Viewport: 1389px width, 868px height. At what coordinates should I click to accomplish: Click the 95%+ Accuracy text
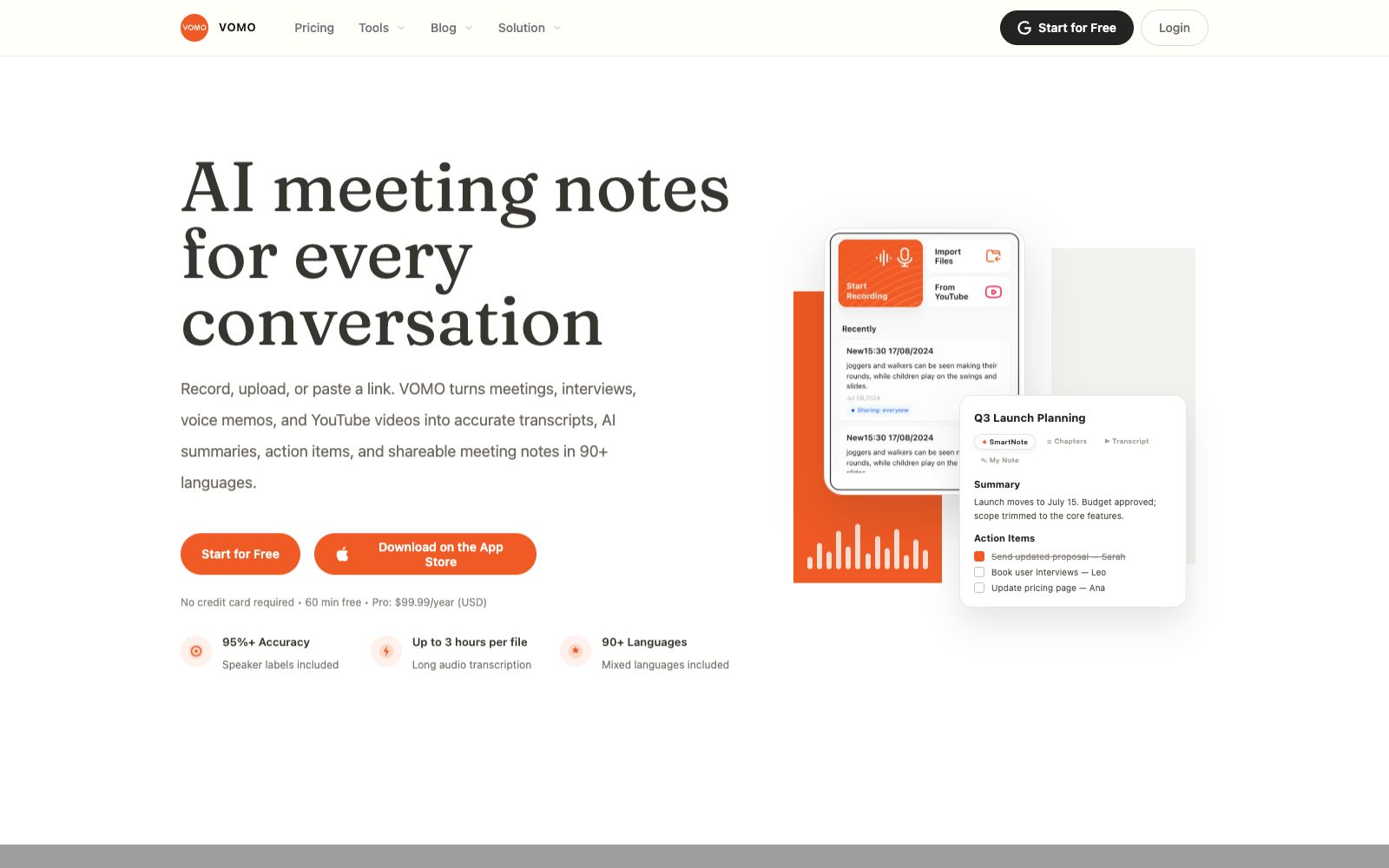[266, 642]
